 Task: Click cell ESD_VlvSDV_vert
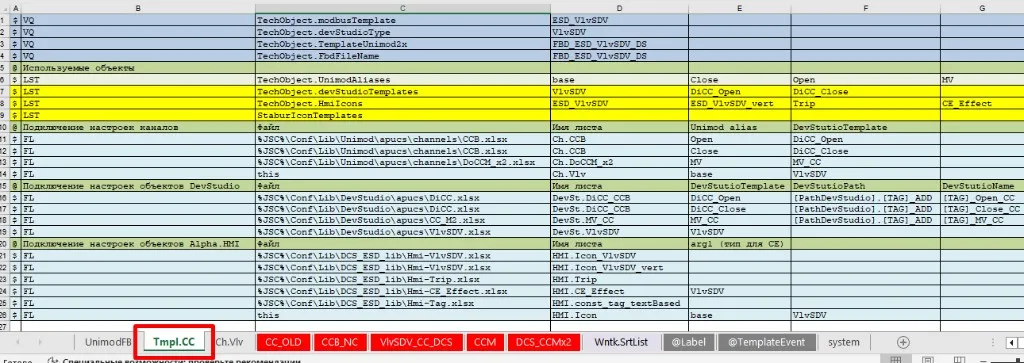coord(739,103)
